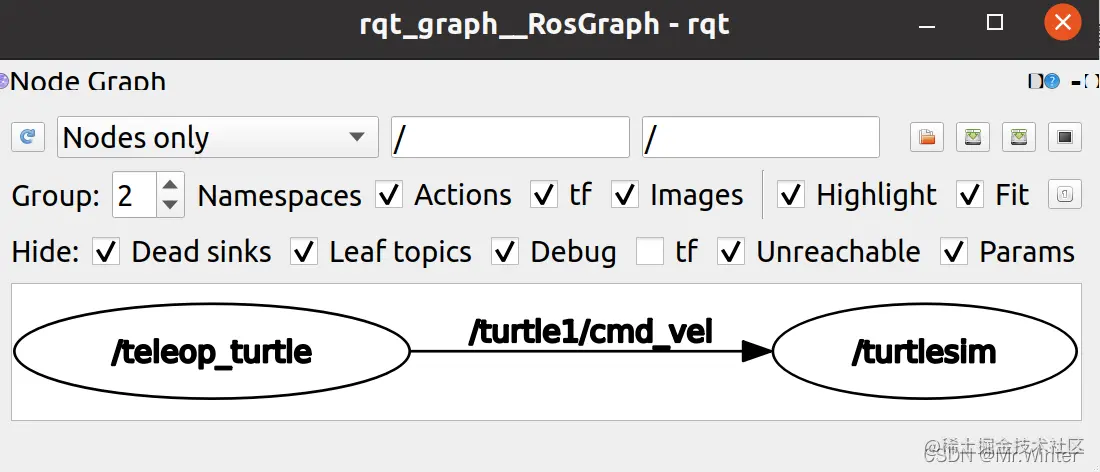Image resolution: width=1100 pixels, height=472 pixels.
Task: Click the D-shaped icon next to the help icon
Action: click(1035, 82)
